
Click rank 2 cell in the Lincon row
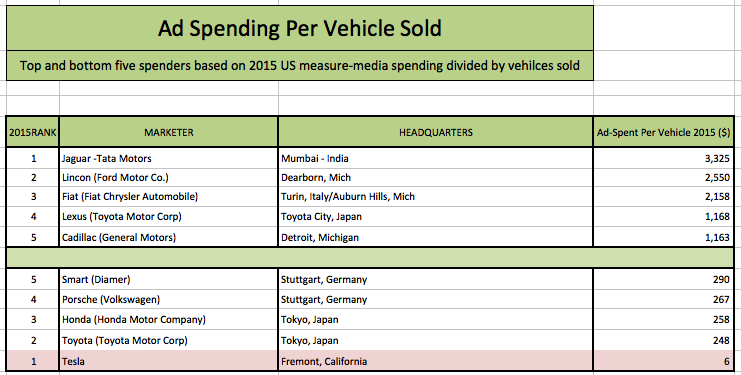33,178
